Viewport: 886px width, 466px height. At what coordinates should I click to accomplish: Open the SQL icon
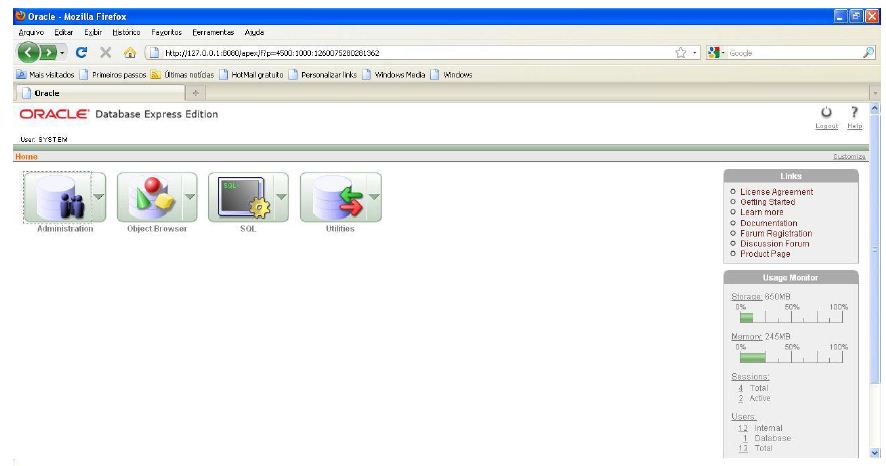[x=241, y=197]
